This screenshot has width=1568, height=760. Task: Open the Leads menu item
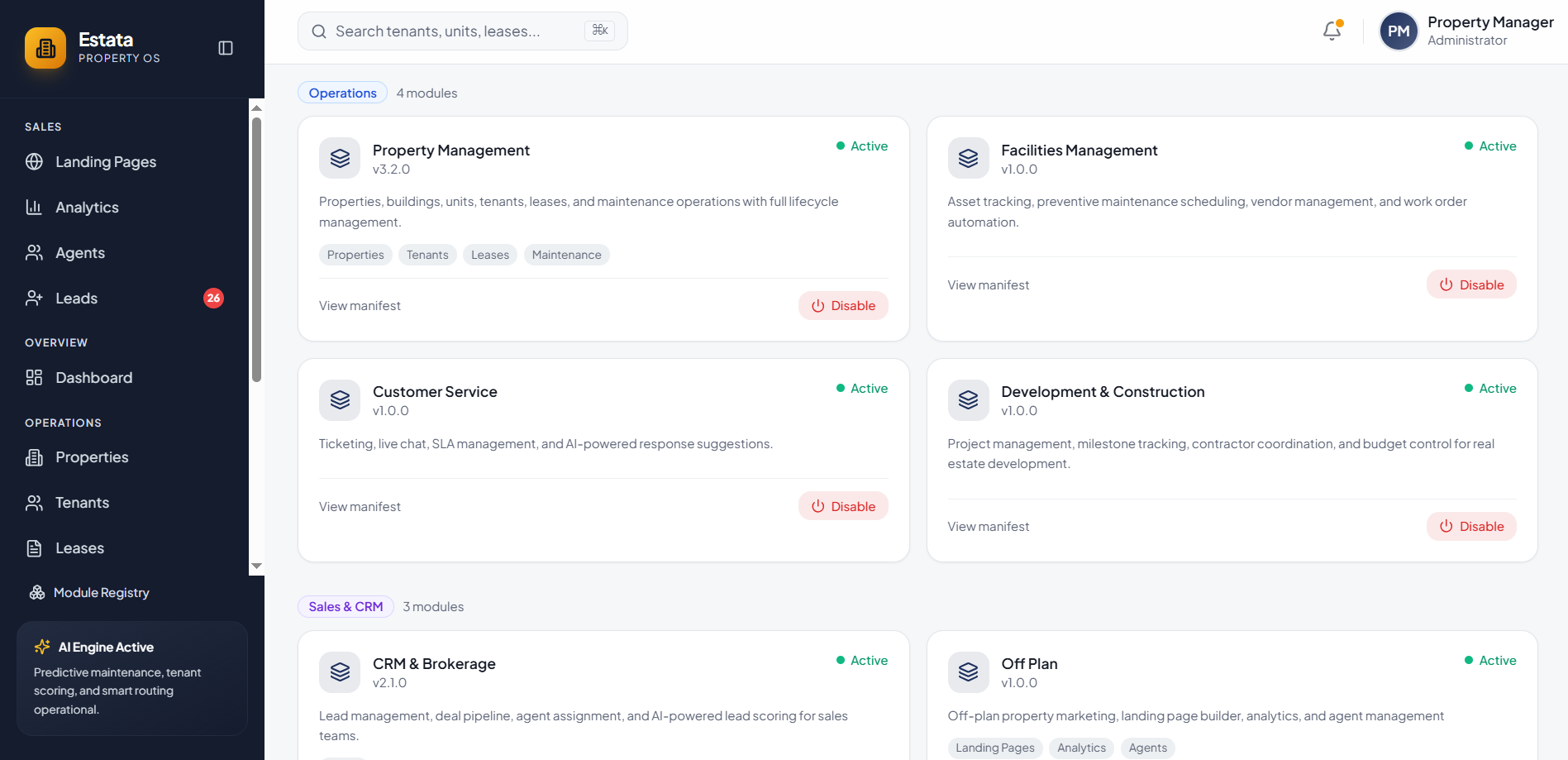coord(124,299)
